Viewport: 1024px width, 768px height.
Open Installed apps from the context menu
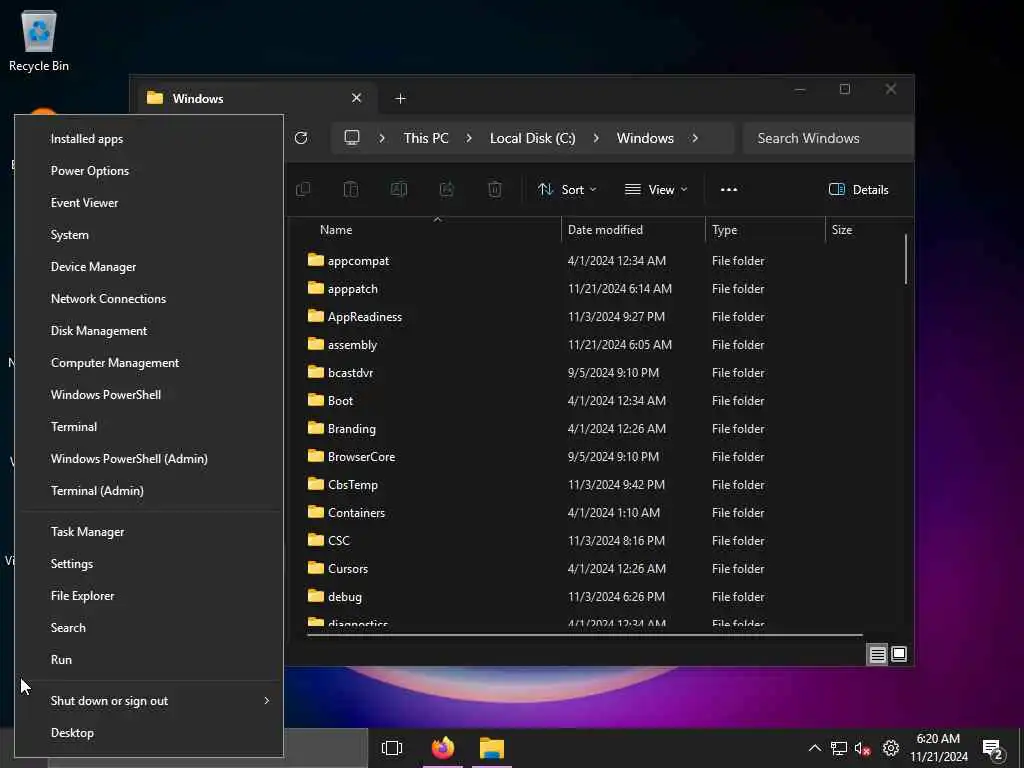click(149, 138)
